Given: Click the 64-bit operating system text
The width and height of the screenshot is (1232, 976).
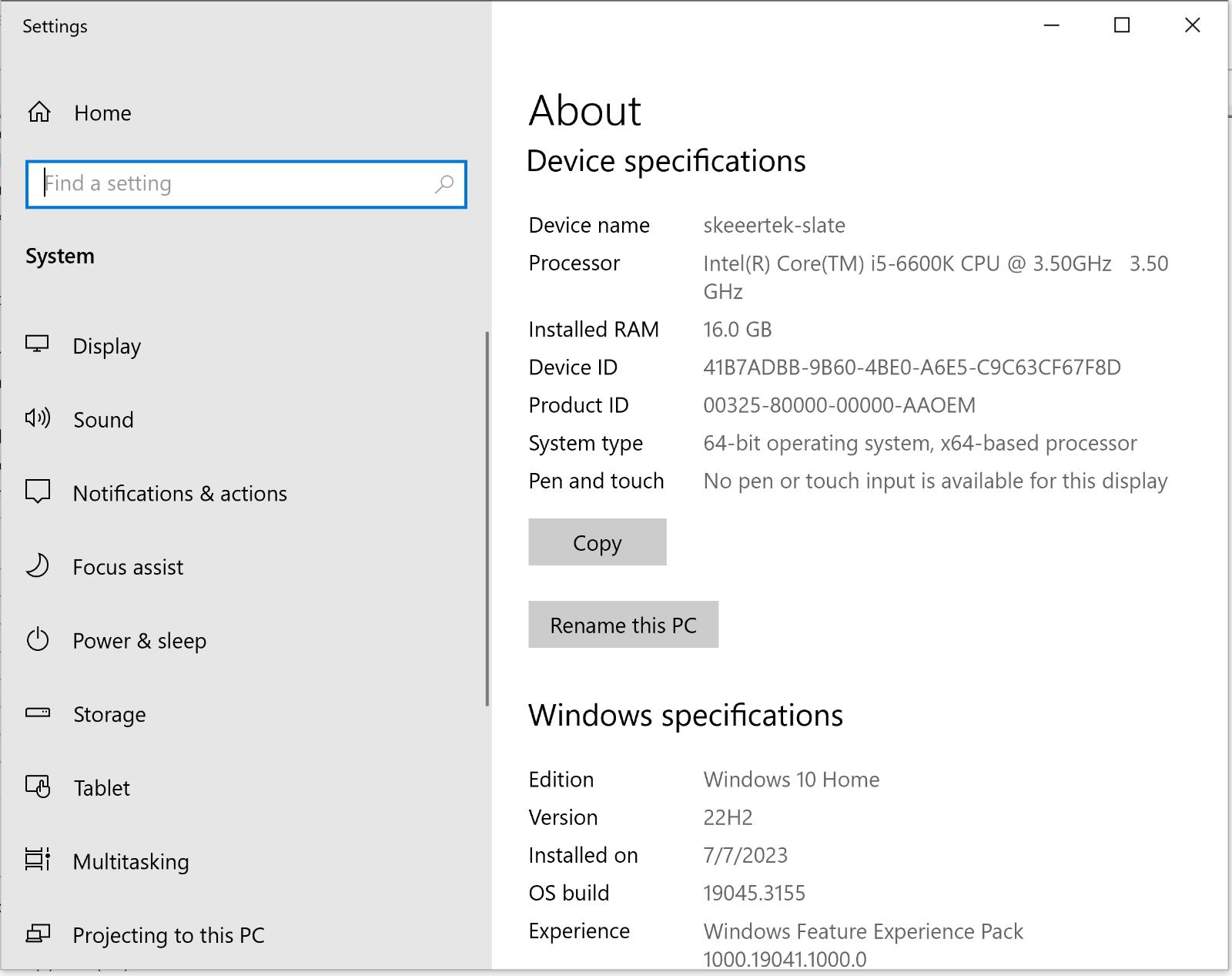Looking at the screenshot, I should pyautogui.click(x=920, y=443).
